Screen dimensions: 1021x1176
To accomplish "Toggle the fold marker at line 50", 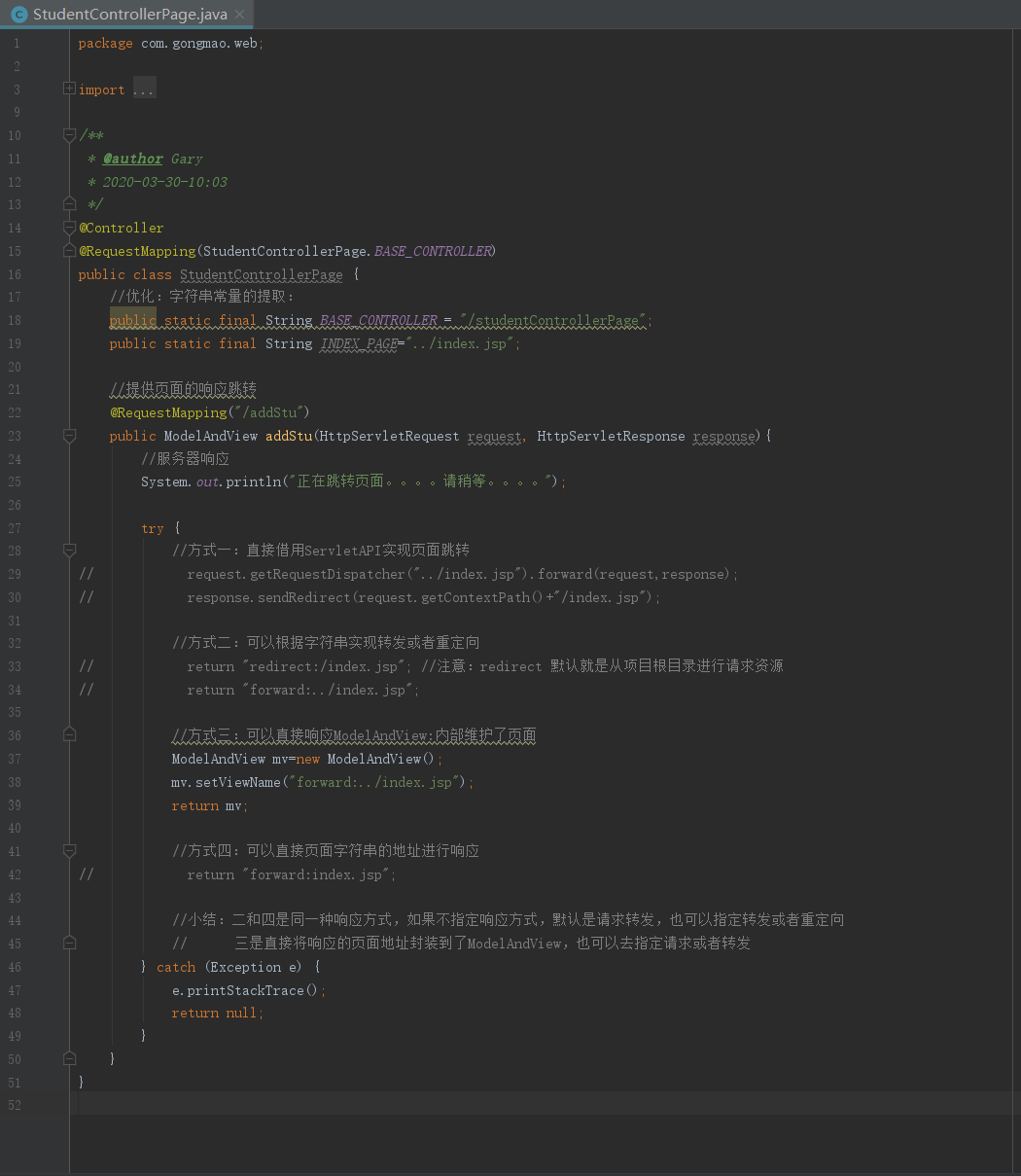I will [68, 1058].
